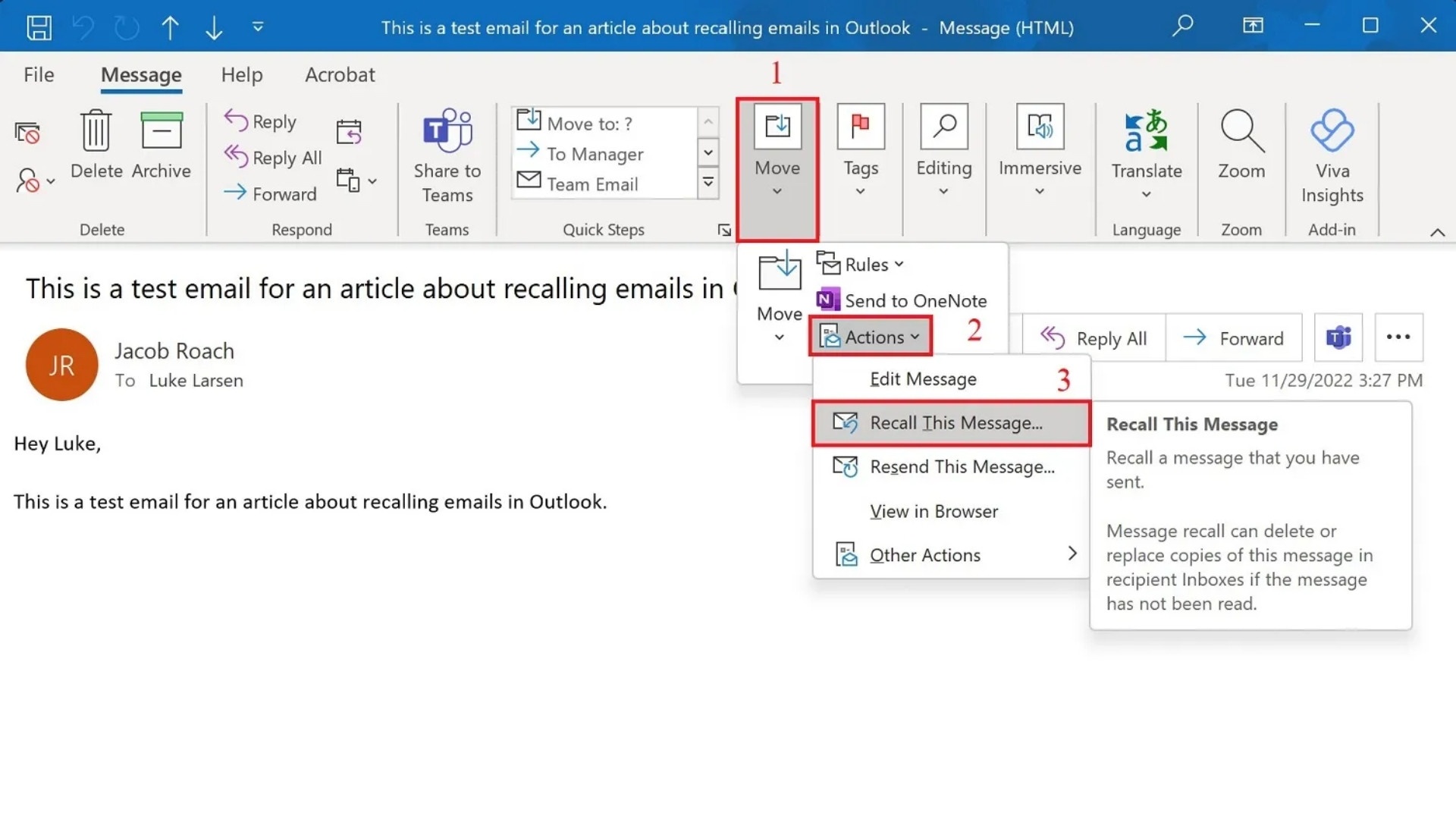Viewport: 1456px width, 819px height.
Task: Click the date Tue 11/29/2022 3:27 PM
Action: (x=1323, y=380)
